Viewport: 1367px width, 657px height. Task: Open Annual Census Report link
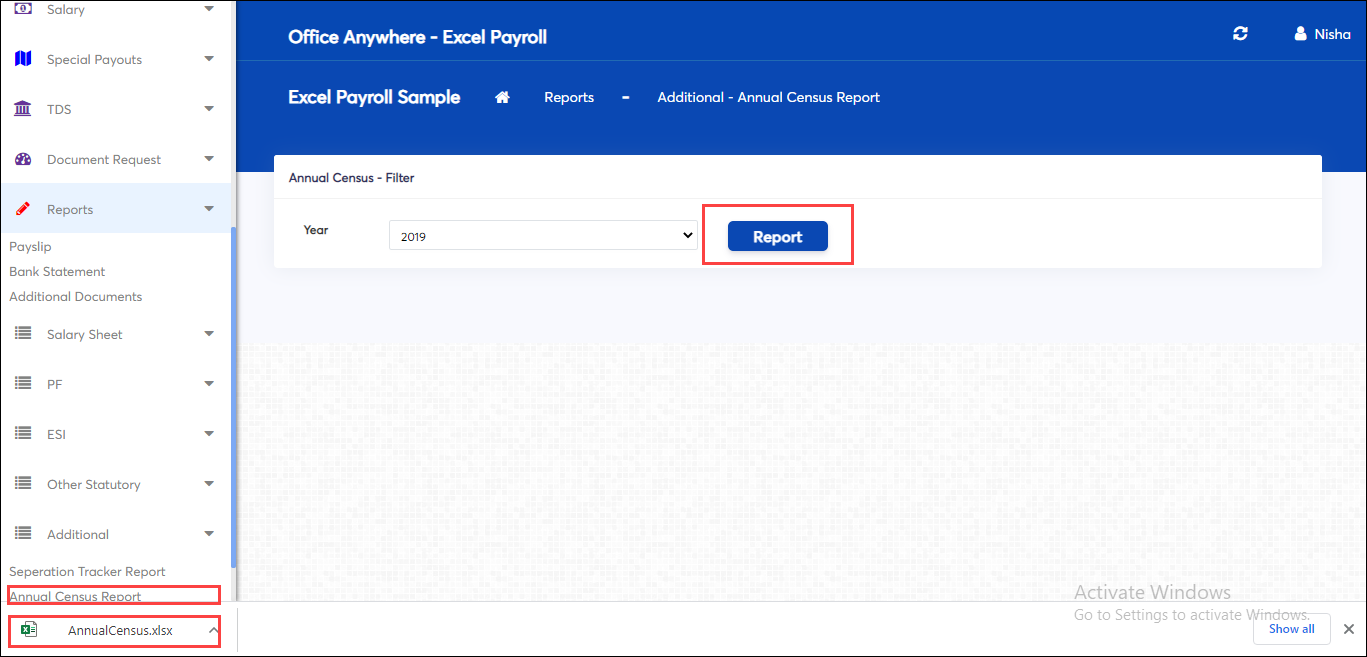(x=75, y=596)
